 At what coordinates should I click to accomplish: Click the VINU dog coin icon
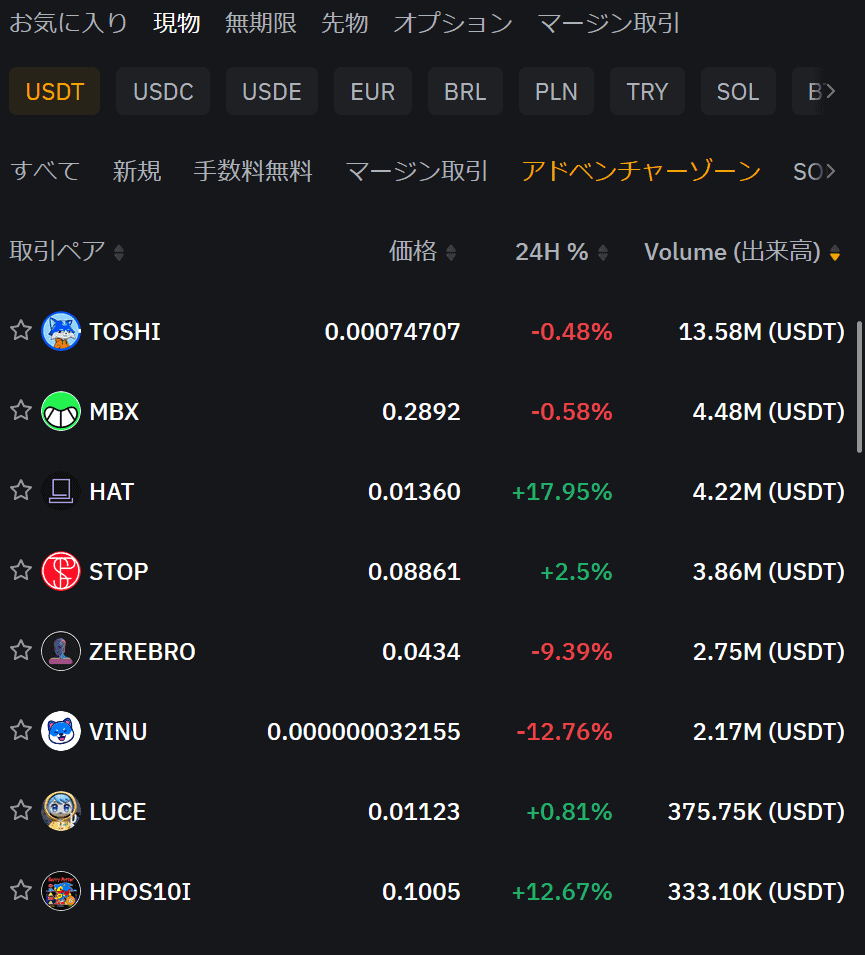click(x=61, y=731)
